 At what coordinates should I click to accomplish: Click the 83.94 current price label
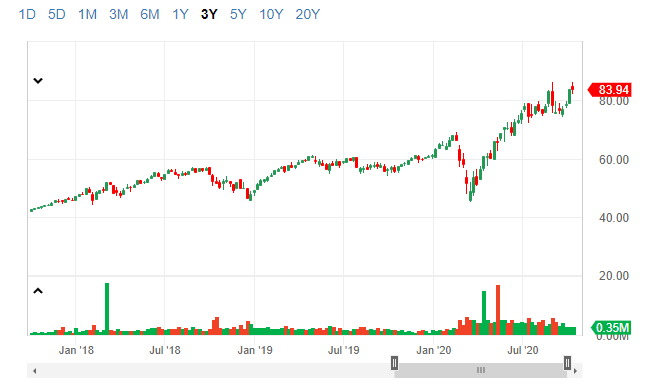(x=610, y=90)
